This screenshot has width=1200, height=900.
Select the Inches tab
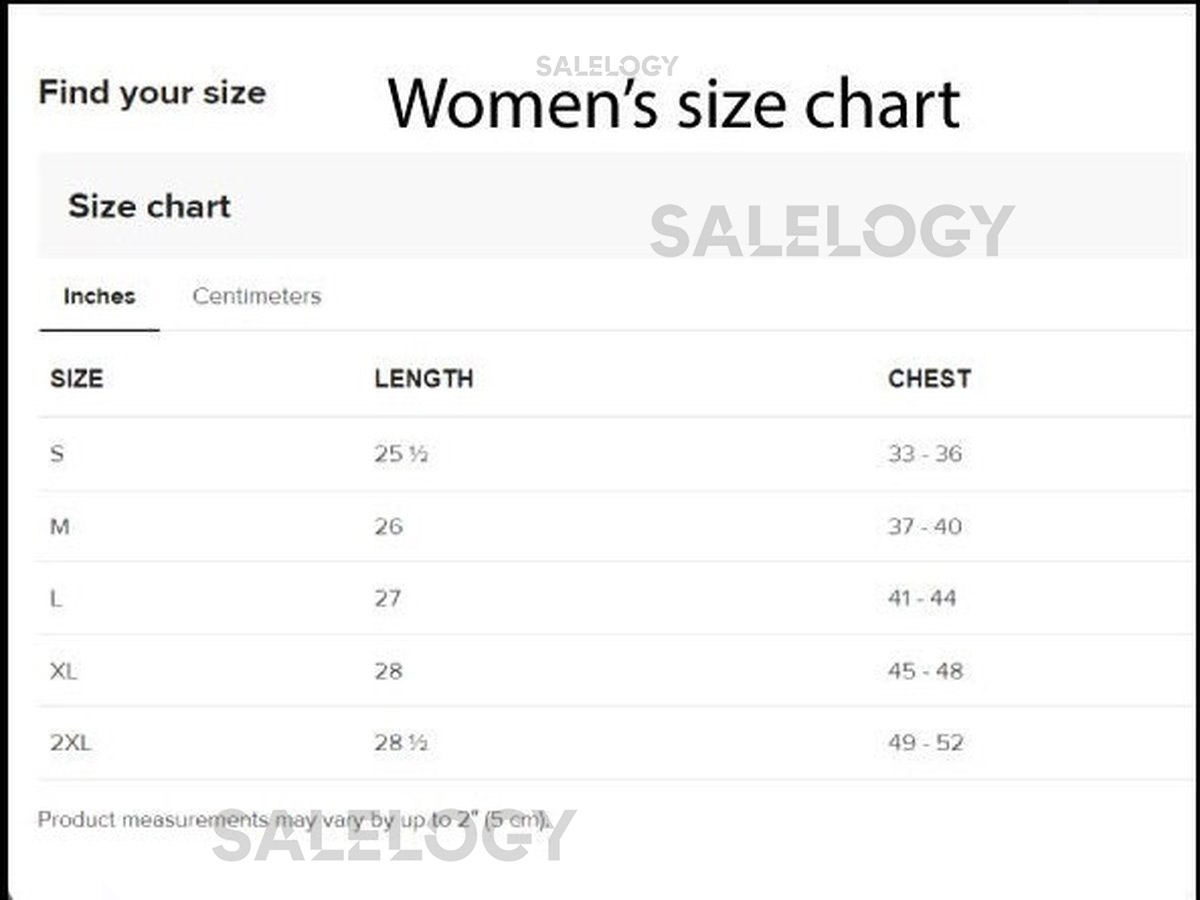[x=99, y=297]
